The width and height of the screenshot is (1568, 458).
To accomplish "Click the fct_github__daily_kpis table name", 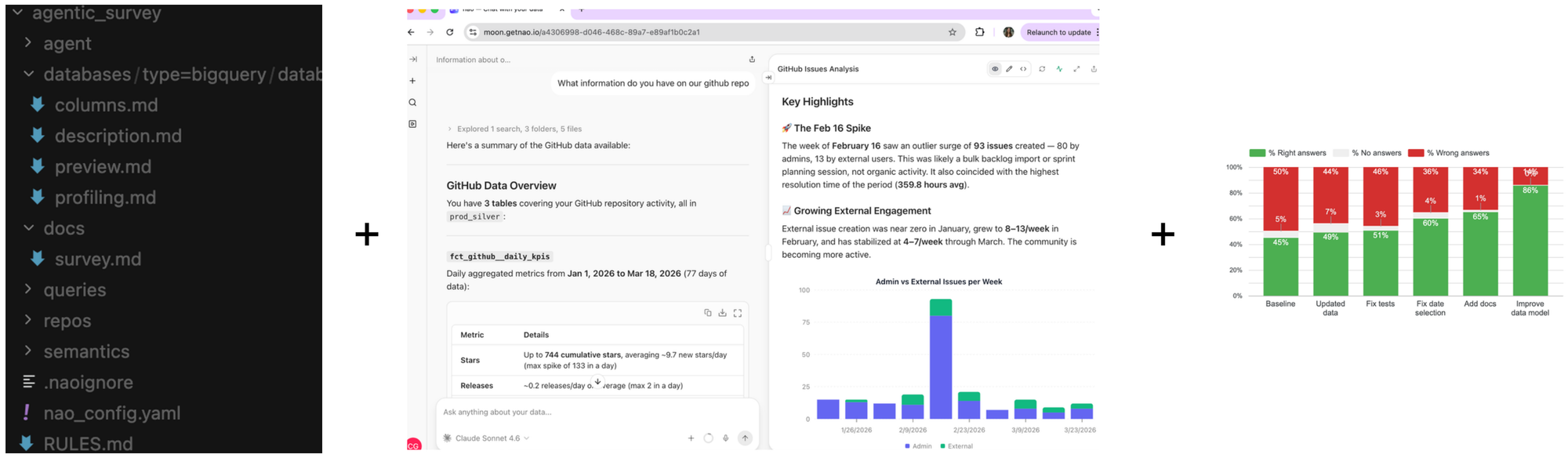I will pos(499,256).
